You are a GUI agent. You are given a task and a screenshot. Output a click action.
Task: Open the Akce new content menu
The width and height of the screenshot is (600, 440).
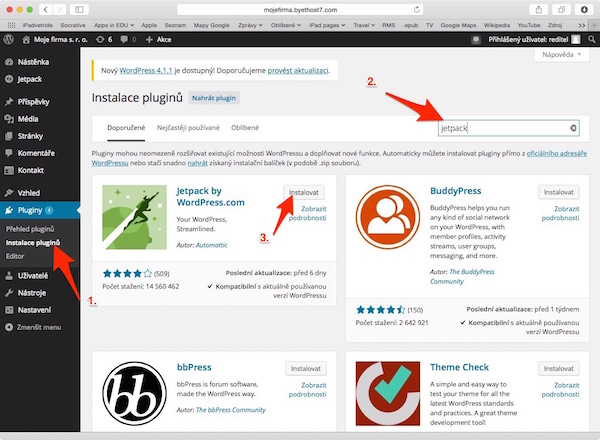click(158, 39)
